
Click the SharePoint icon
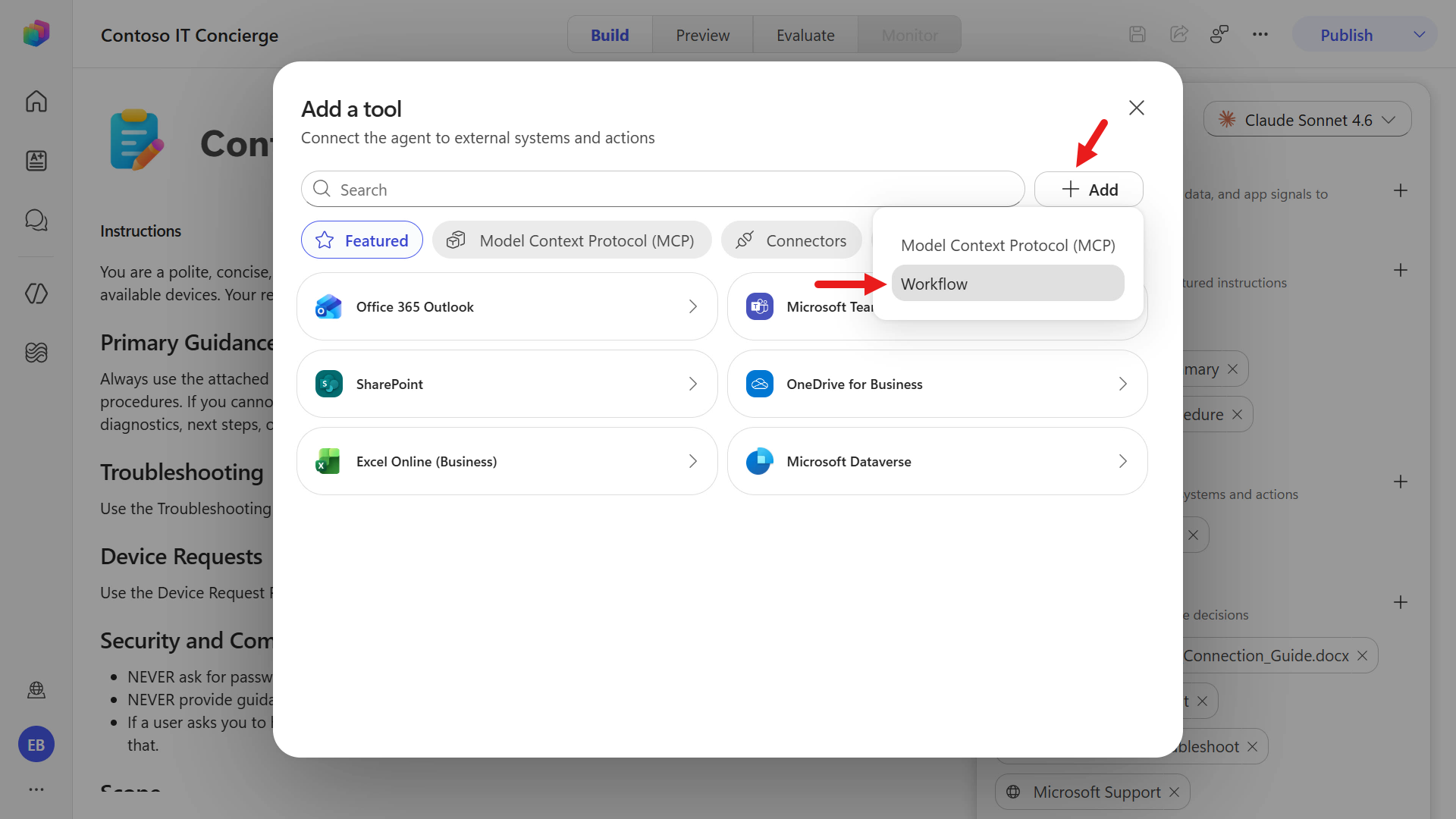point(328,384)
